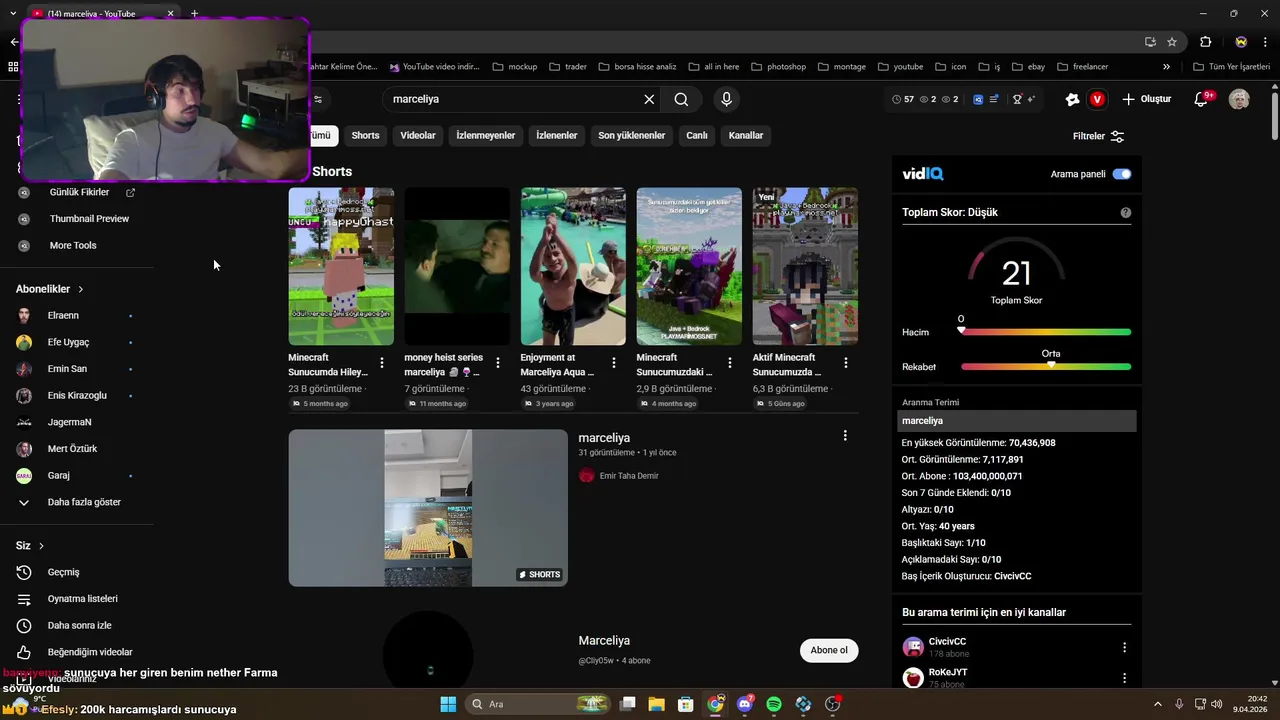Image resolution: width=1280 pixels, height=720 pixels.
Task: Show more bookmarks with double chevron
Action: coord(1166,67)
